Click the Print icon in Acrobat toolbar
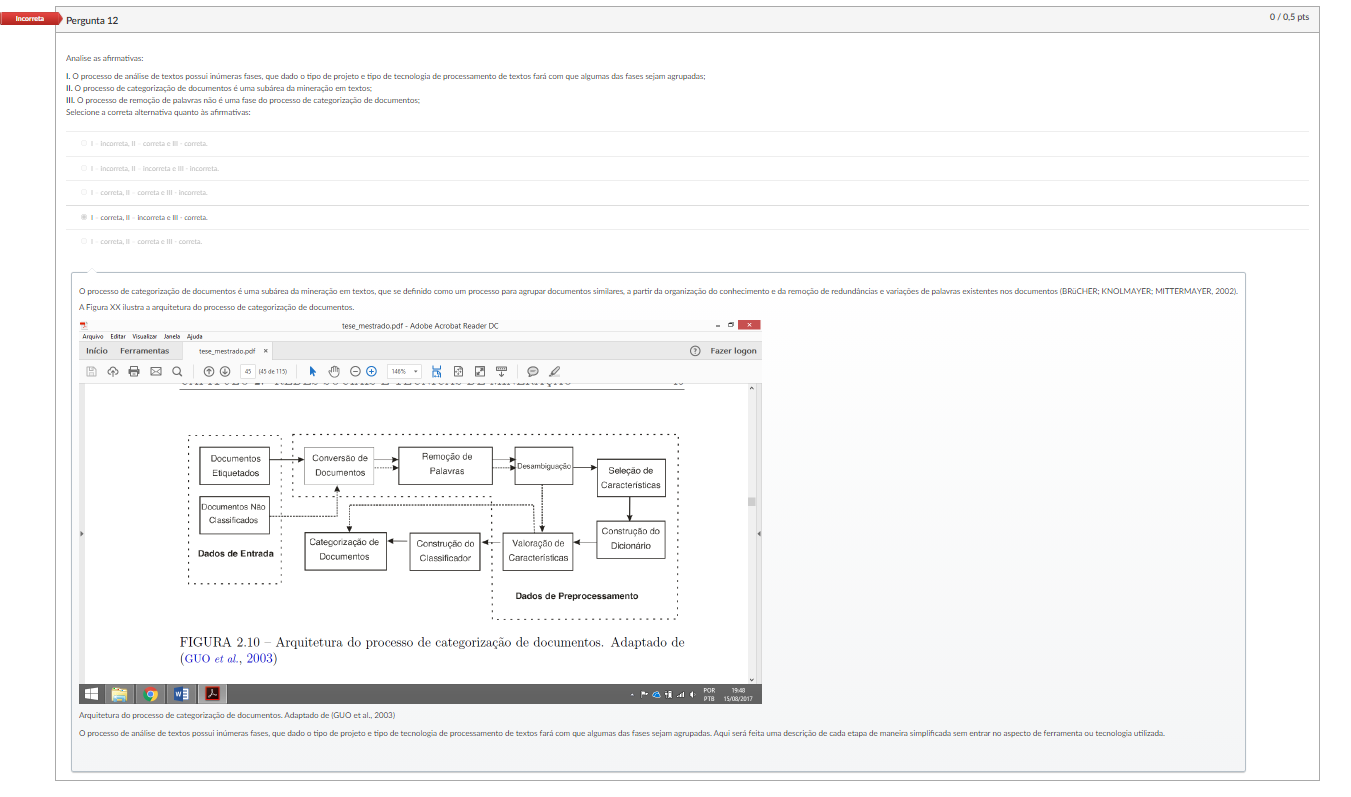The image size is (1351, 797). [134, 371]
